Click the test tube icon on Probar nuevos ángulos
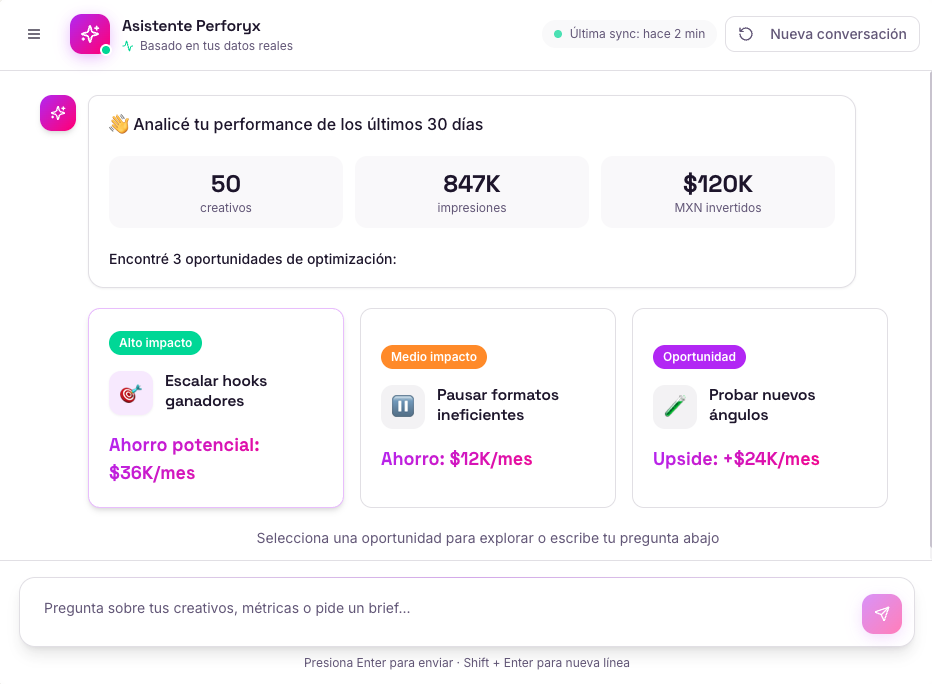The height and width of the screenshot is (684, 932). (x=674, y=406)
